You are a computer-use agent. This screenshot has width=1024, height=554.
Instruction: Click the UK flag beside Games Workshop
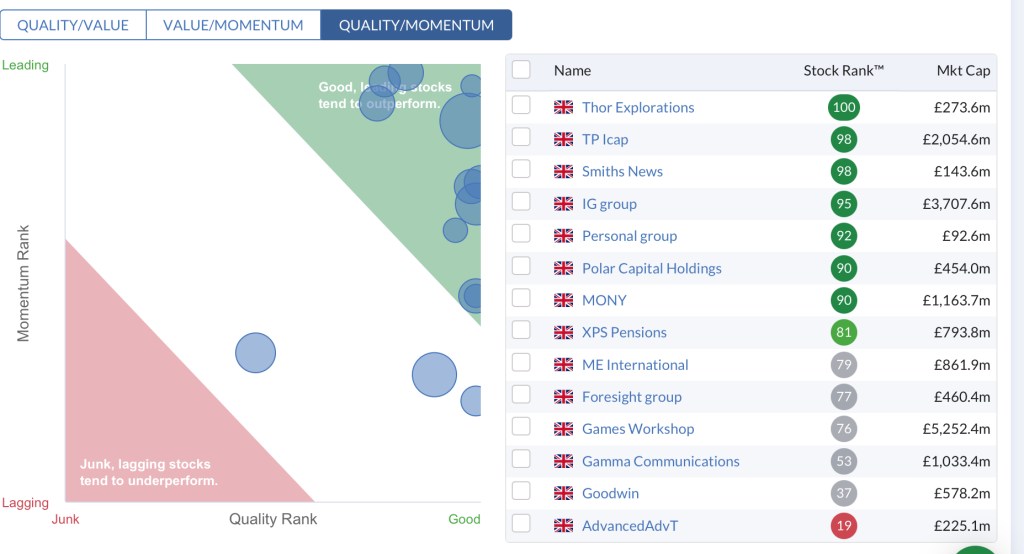click(x=563, y=429)
